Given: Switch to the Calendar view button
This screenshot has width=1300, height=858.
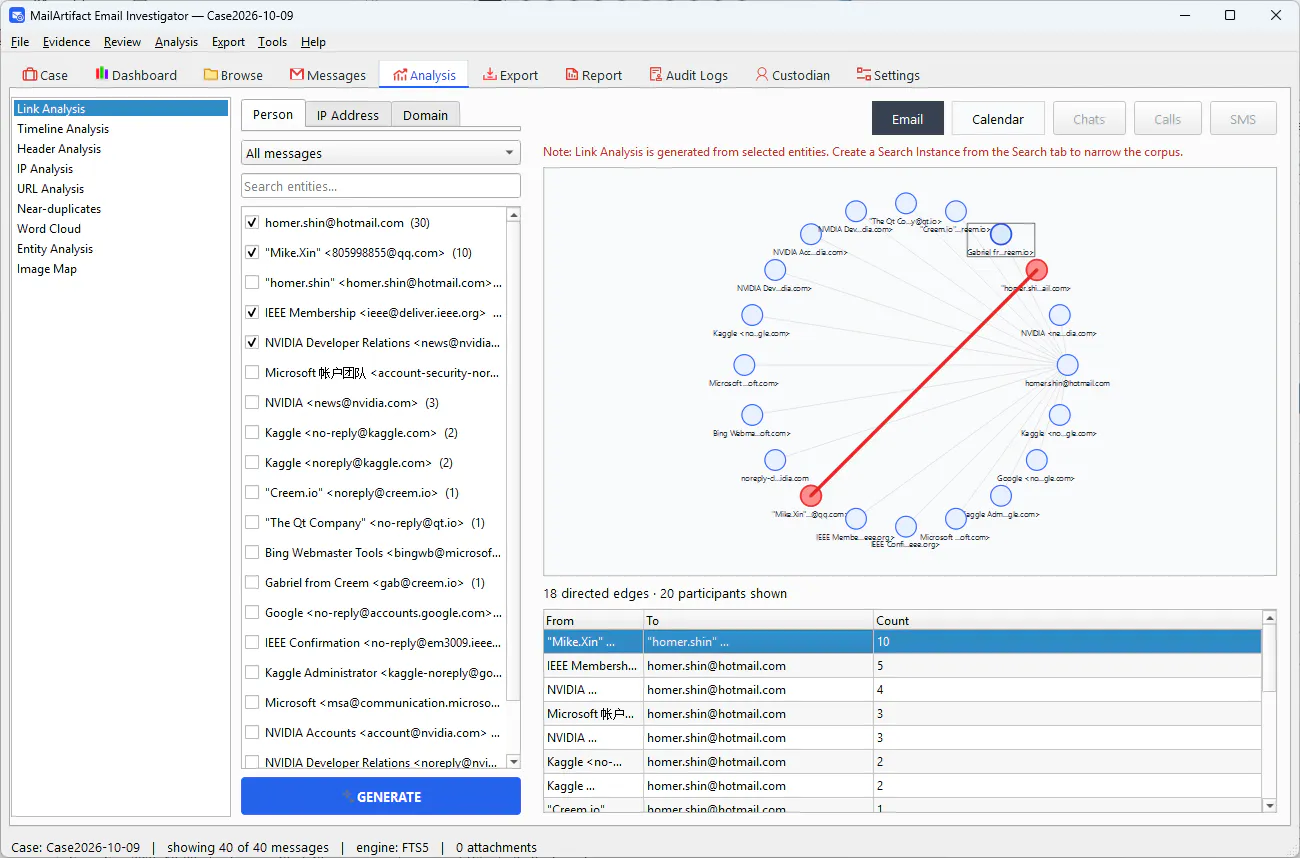Looking at the screenshot, I should (x=998, y=119).
